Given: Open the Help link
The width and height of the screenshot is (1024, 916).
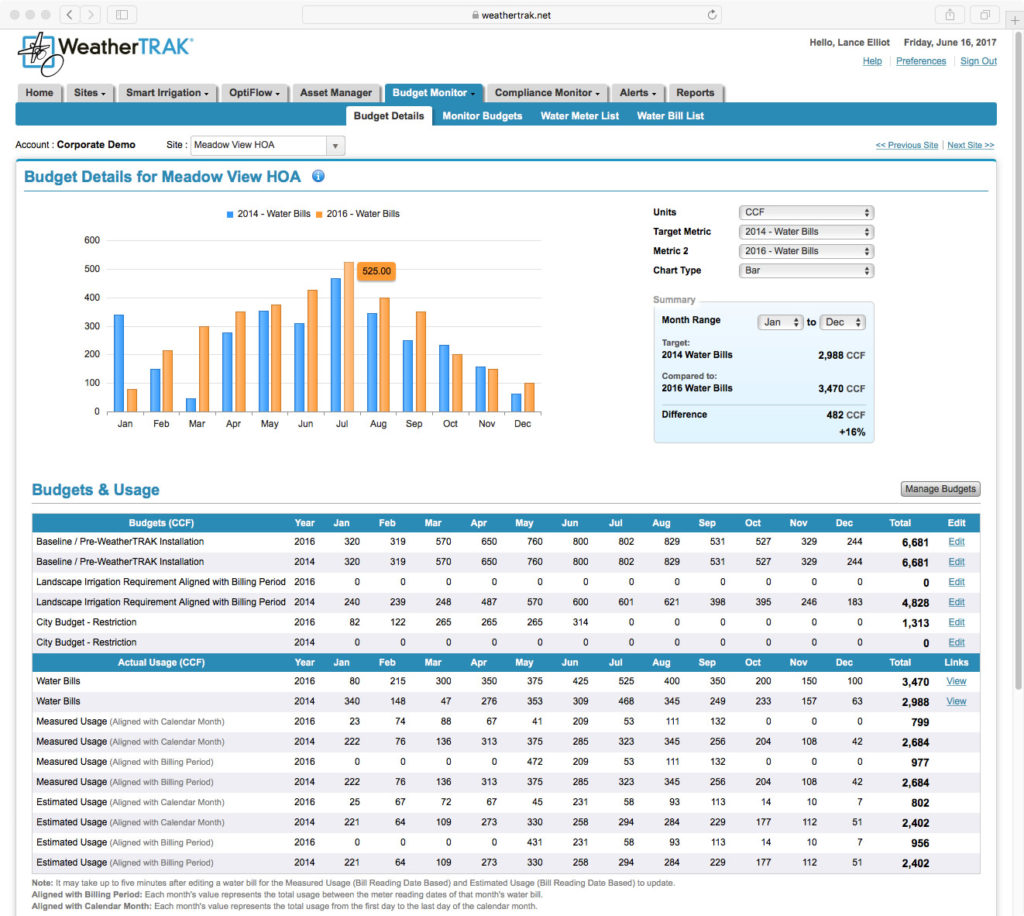Looking at the screenshot, I should [x=872, y=61].
